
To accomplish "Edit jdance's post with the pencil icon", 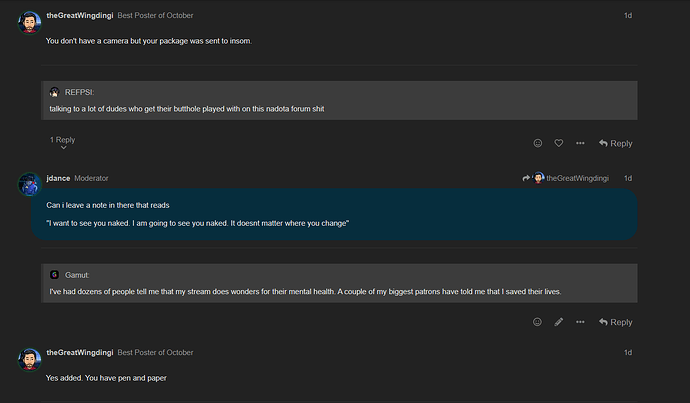I will [x=558, y=322].
